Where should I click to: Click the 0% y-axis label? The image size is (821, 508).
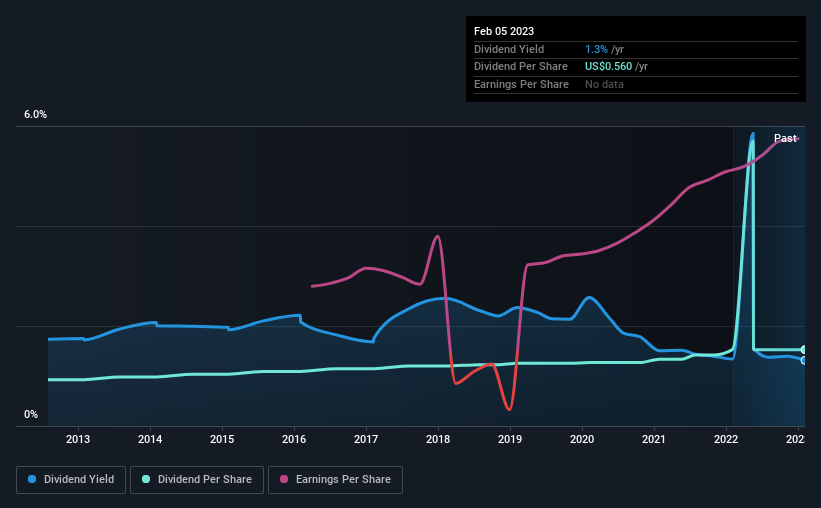31,414
